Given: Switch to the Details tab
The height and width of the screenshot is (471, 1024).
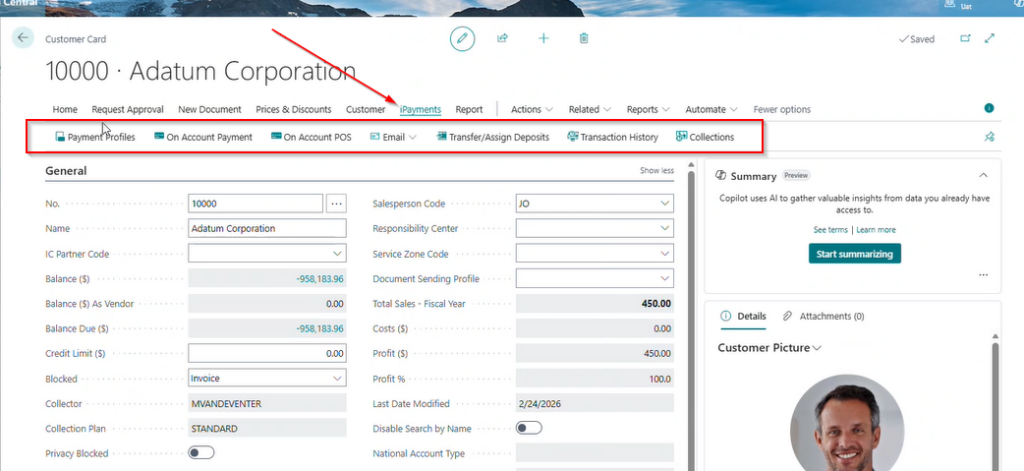Looking at the screenshot, I should 743,316.
